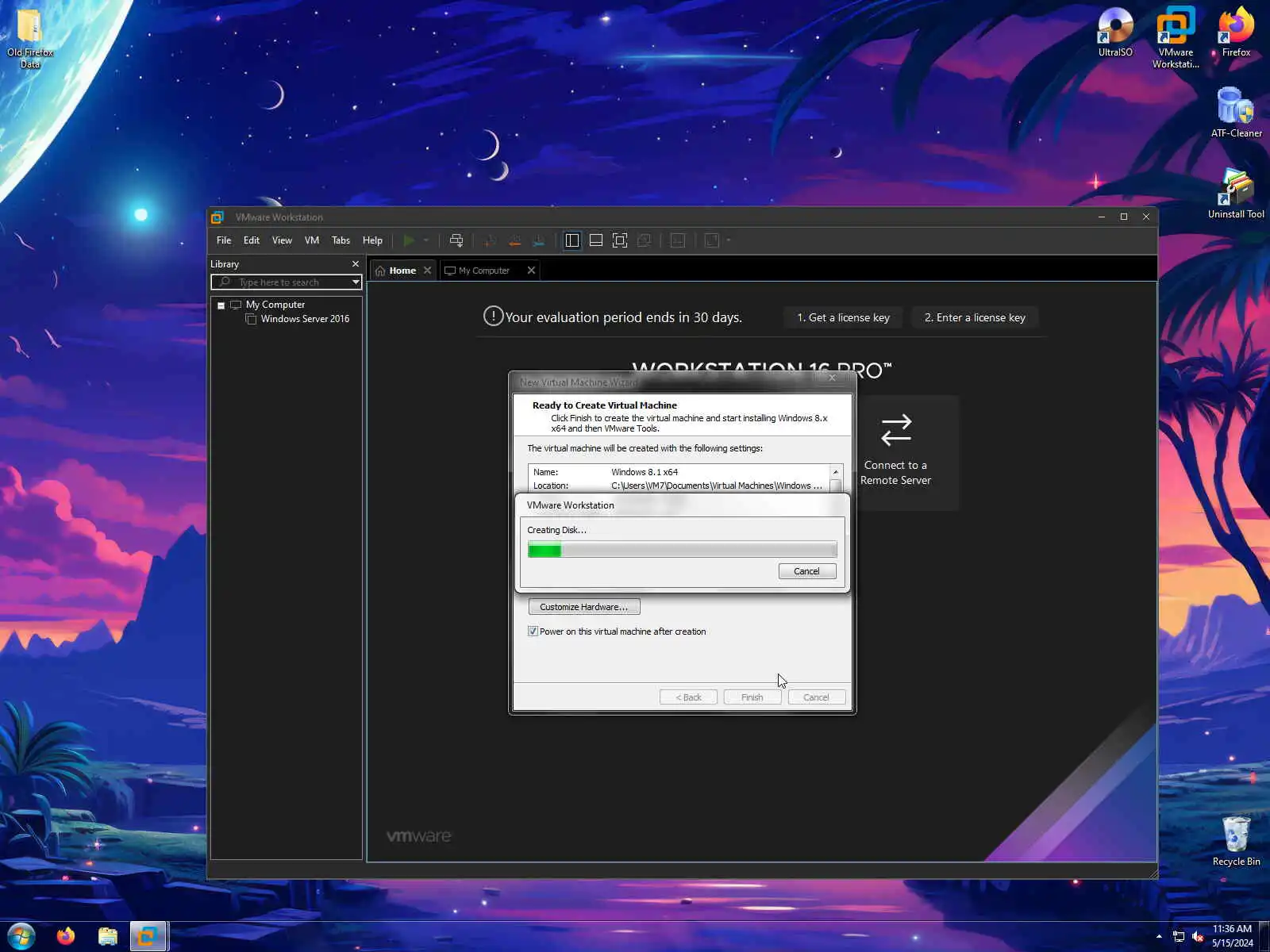1270x952 pixels.
Task: Click the Creating Disk progress bar
Action: [683, 550]
